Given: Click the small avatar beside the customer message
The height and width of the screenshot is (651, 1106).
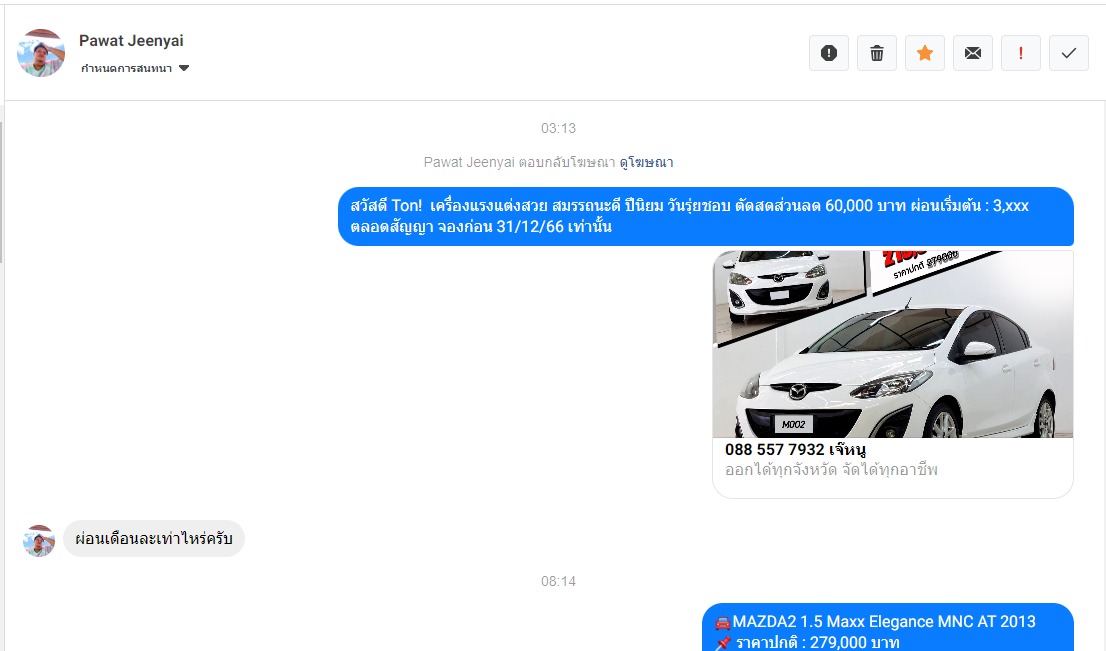Looking at the screenshot, I should pyautogui.click(x=39, y=541).
